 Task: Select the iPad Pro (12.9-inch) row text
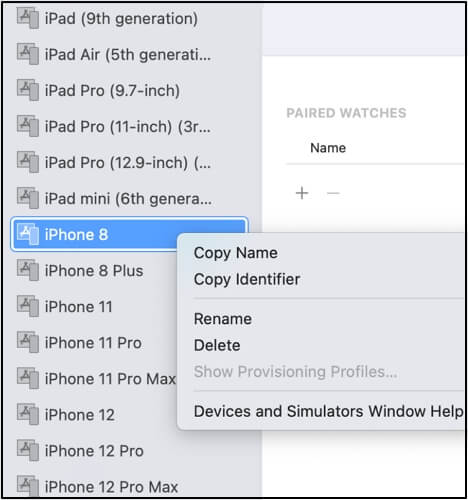click(128, 163)
